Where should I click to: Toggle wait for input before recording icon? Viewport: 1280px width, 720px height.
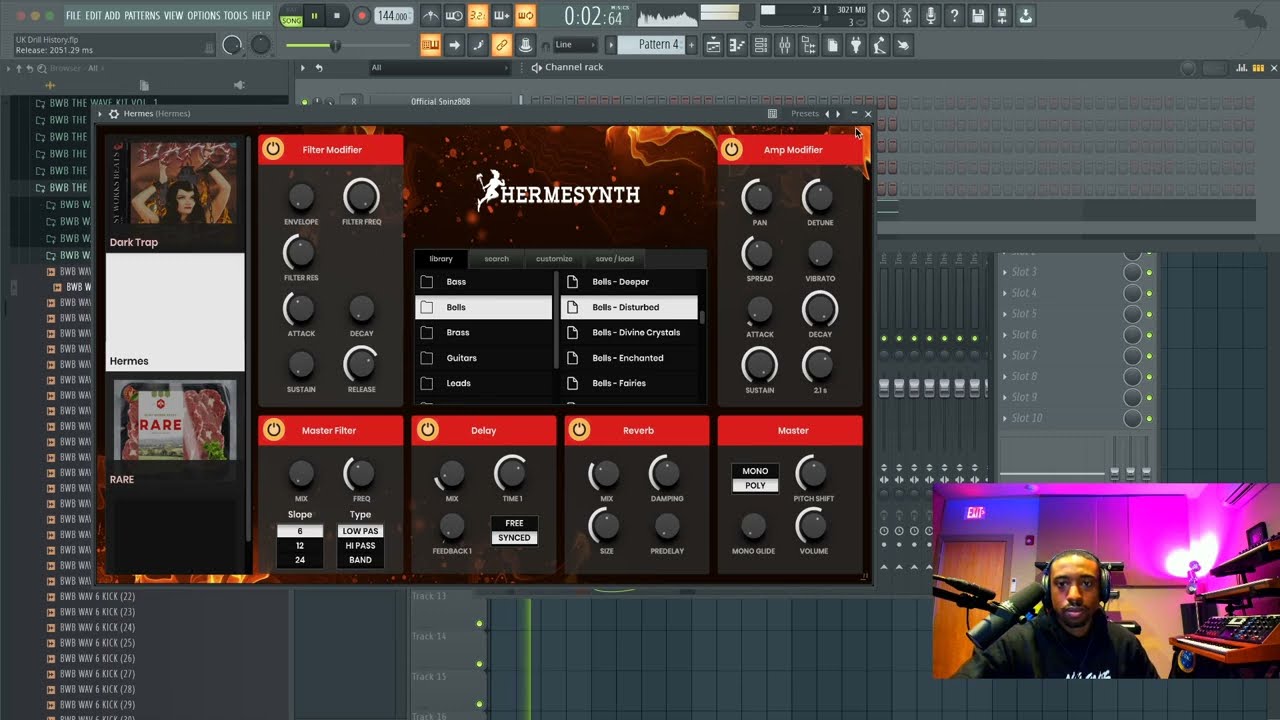click(x=453, y=16)
